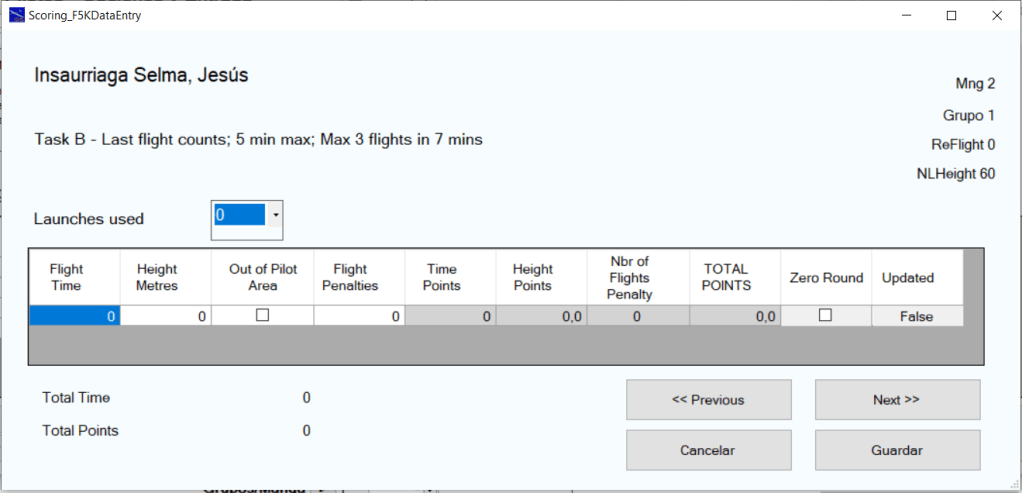
Task: Enable the Zero Round checkbox
Action: pos(825,315)
